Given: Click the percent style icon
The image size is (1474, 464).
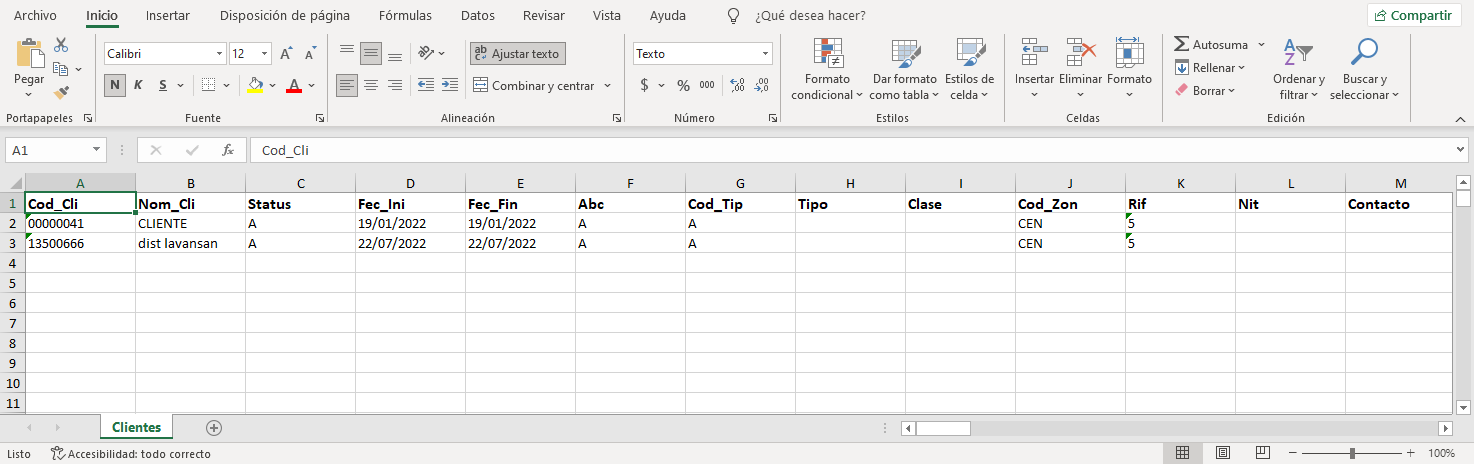Looking at the screenshot, I should (683, 86).
